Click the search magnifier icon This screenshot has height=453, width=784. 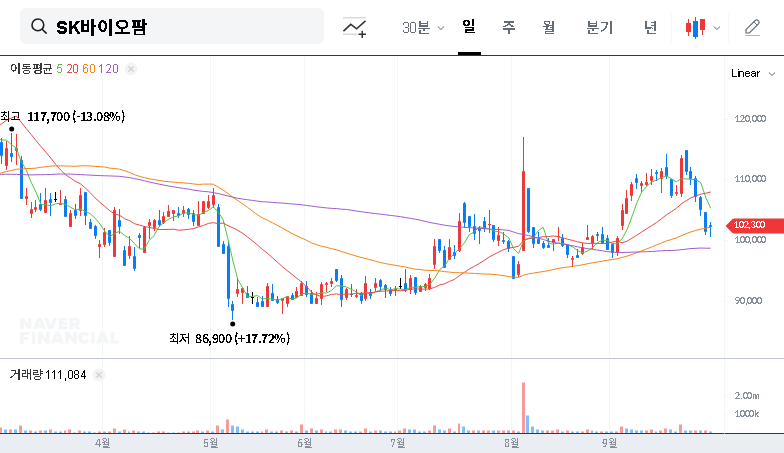[38, 26]
